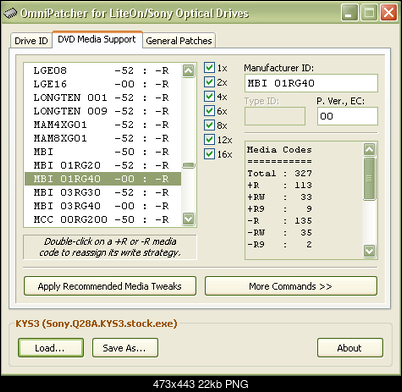
Task: Click the Load... button
Action: tap(51, 348)
